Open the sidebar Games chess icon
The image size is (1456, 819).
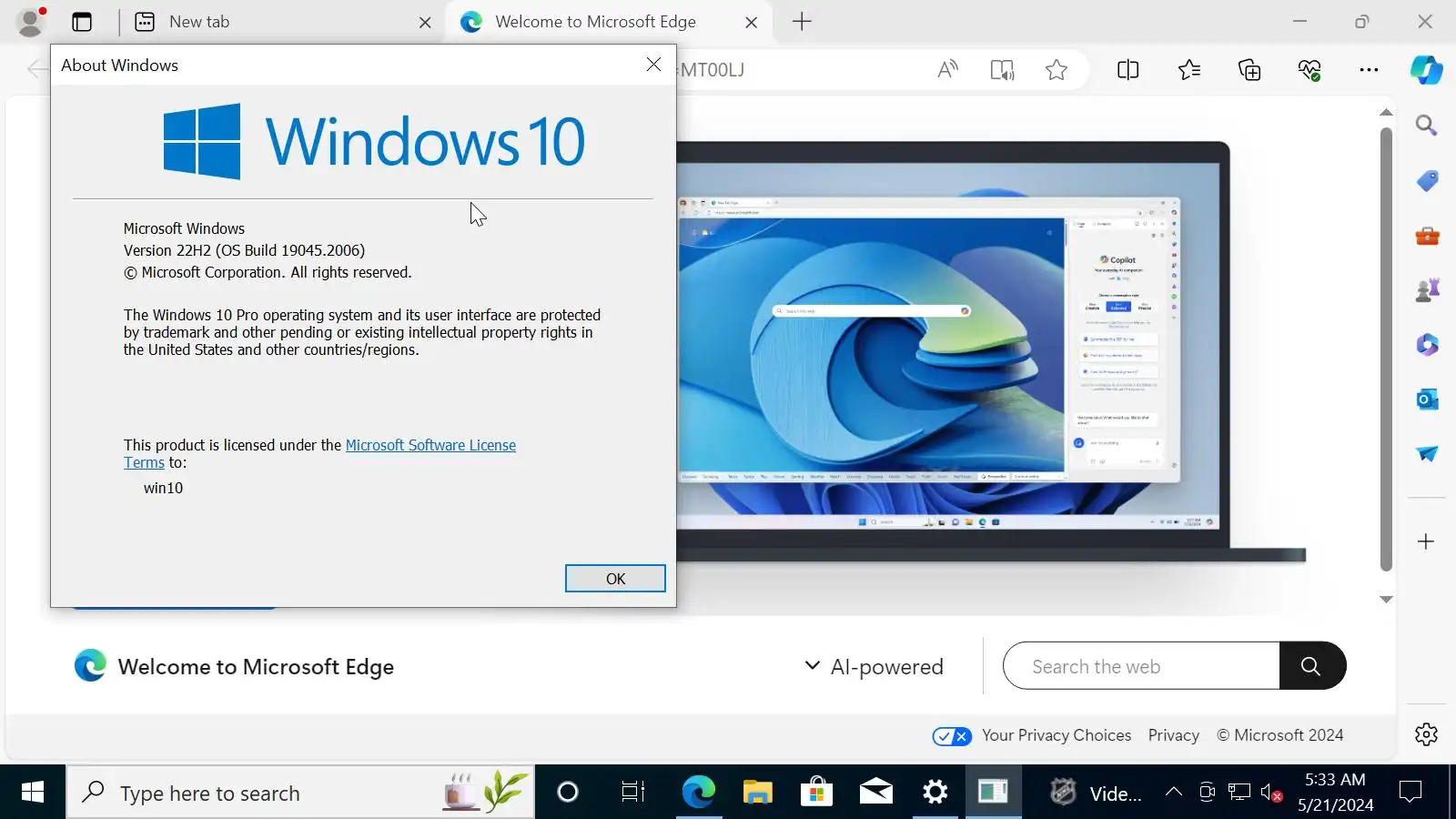(1427, 290)
